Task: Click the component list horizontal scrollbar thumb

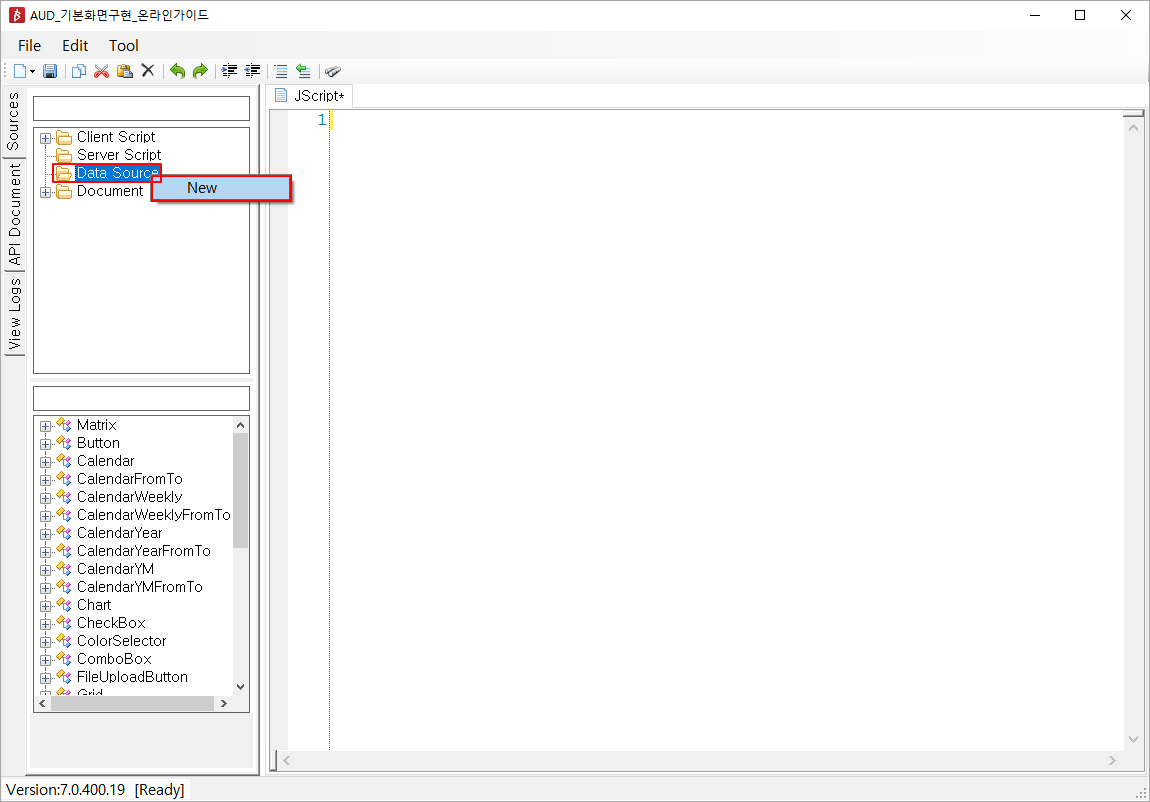Action: point(132,703)
